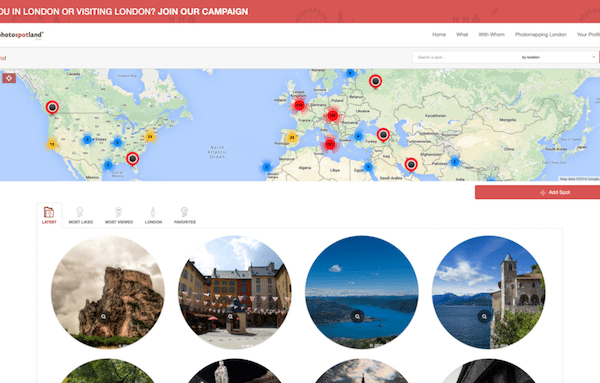Open the Photomapping London menu link

[540, 34]
